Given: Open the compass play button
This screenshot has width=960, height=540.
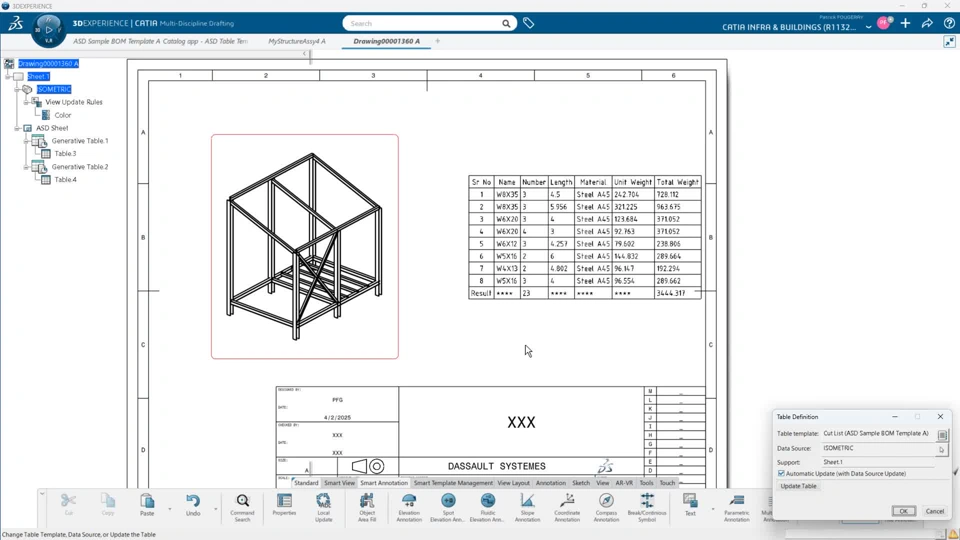Looking at the screenshot, I should point(48,29).
